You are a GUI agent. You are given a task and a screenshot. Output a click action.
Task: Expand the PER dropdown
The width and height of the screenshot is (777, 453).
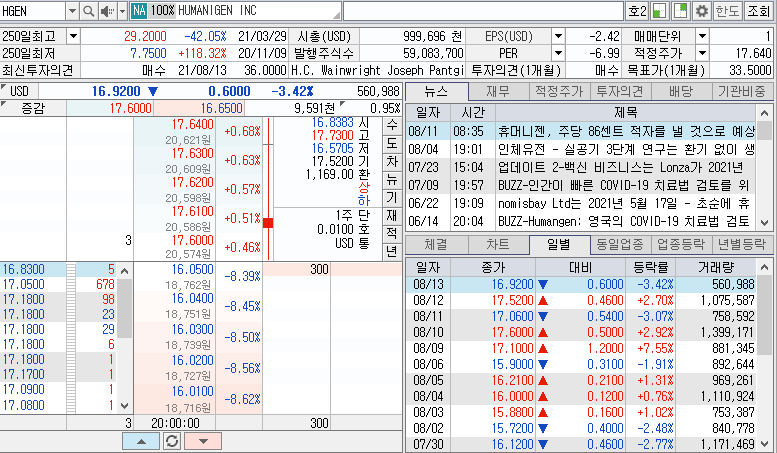558,53
